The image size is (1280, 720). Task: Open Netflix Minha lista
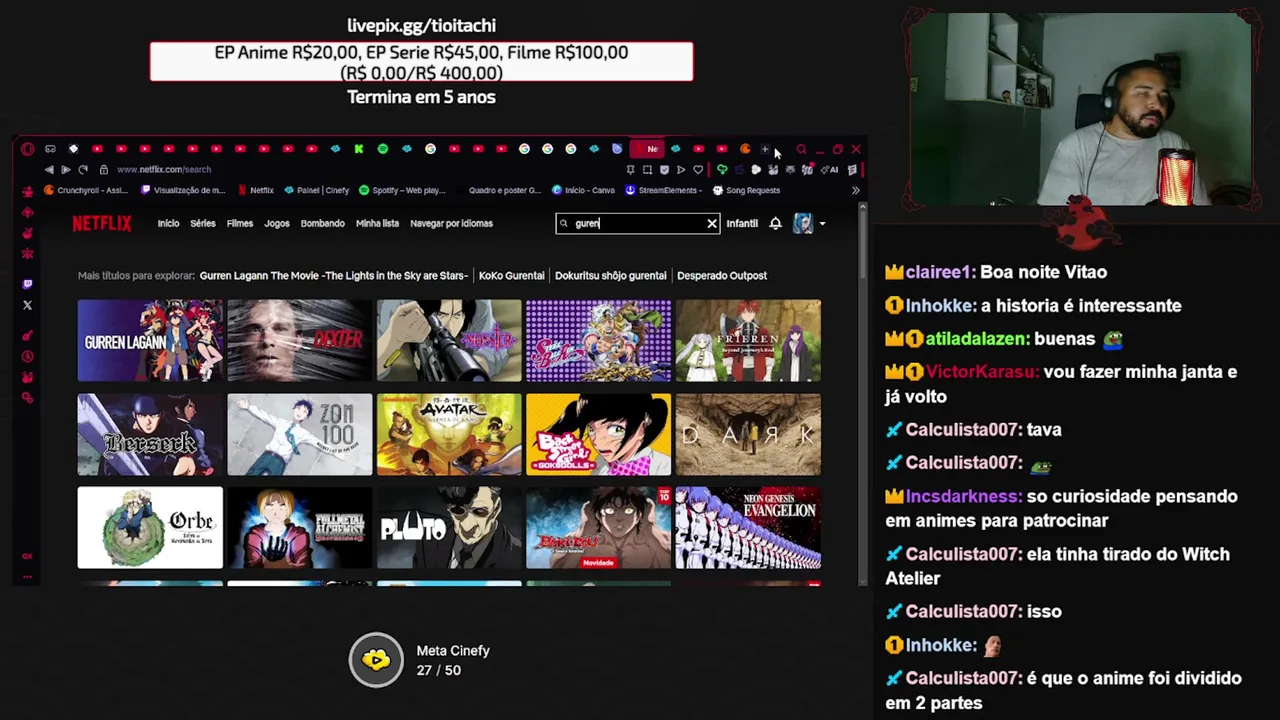pyautogui.click(x=377, y=224)
